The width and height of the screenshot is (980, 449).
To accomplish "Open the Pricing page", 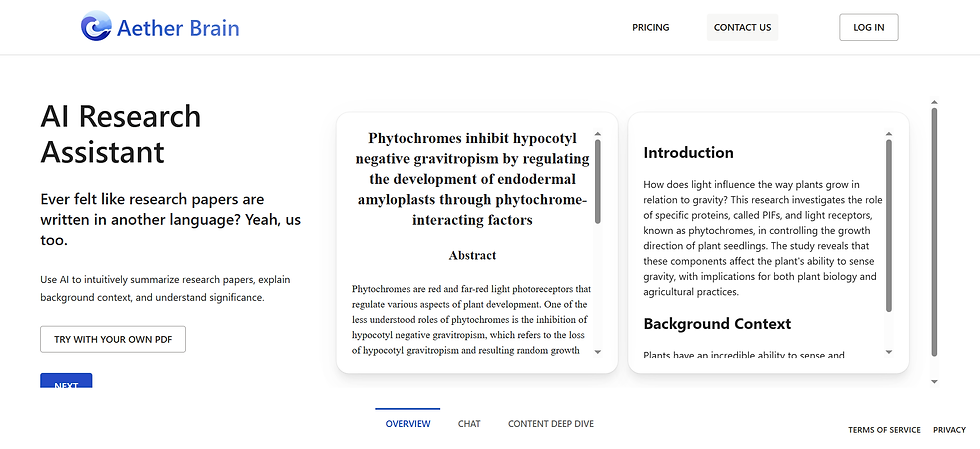I will tap(651, 28).
